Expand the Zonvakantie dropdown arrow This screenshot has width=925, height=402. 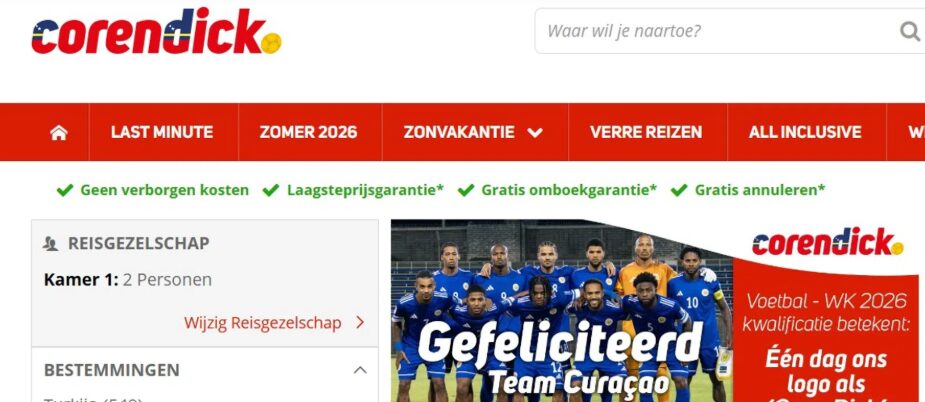[535, 133]
